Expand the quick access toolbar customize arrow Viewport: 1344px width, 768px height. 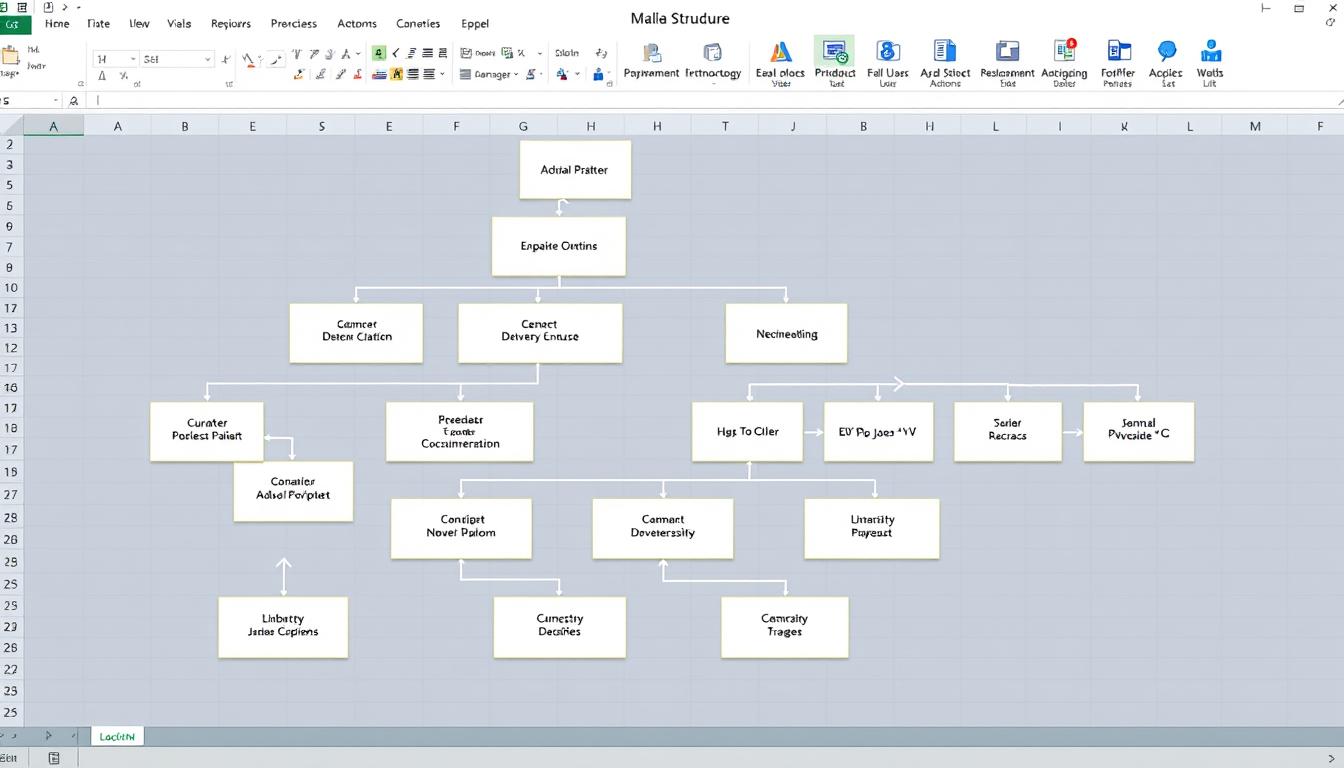tap(78, 7)
